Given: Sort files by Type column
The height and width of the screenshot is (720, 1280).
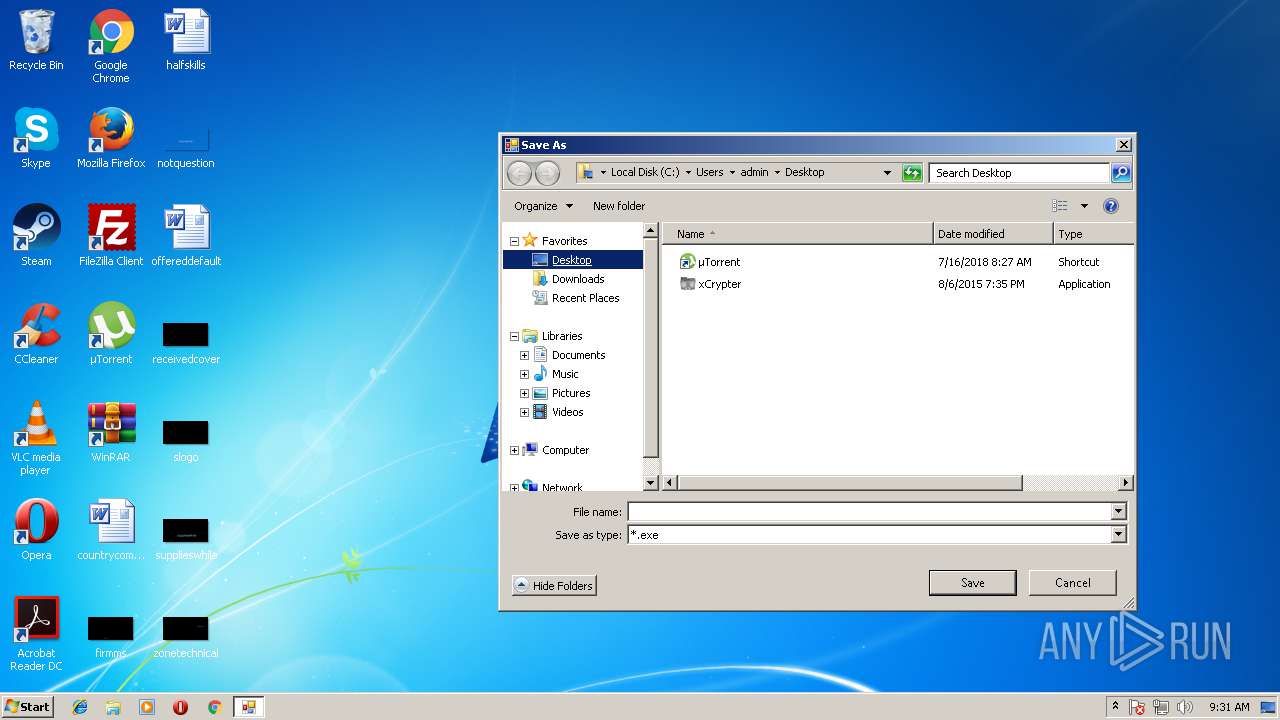Looking at the screenshot, I should [x=1094, y=234].
